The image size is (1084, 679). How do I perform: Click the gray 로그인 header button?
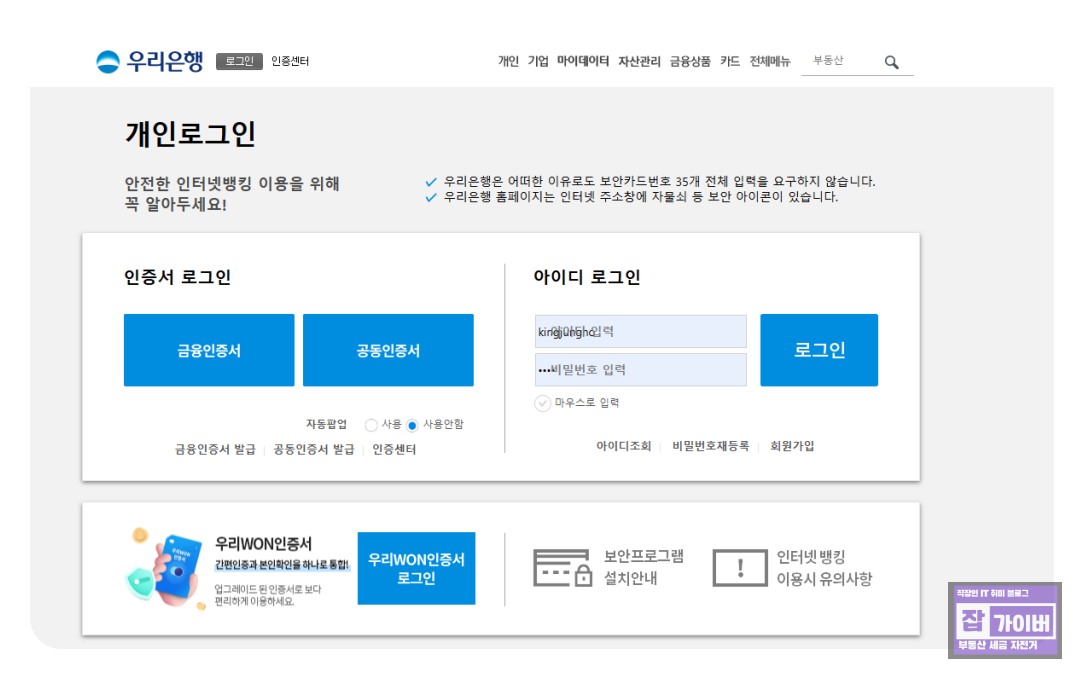pyautogui.click(x=239, y=62)
